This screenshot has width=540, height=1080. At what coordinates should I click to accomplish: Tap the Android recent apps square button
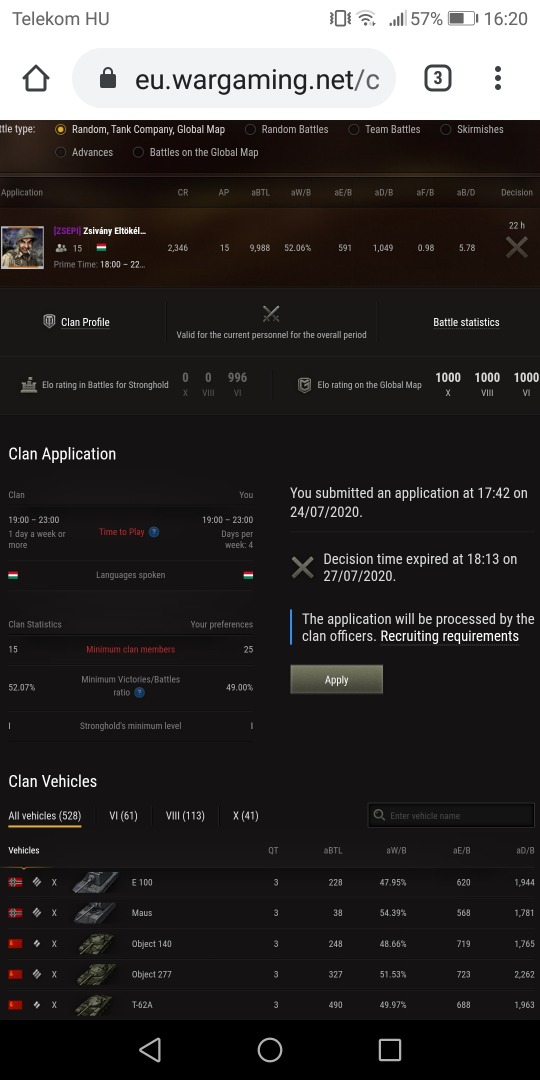point(390,1050)
